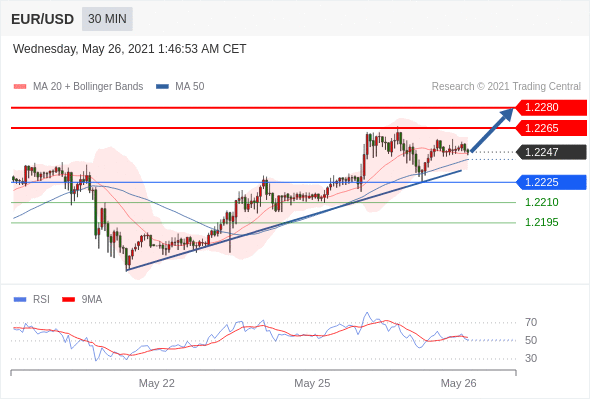
Task: Click the blue RSI legend swatch
Action: (20, 300)
